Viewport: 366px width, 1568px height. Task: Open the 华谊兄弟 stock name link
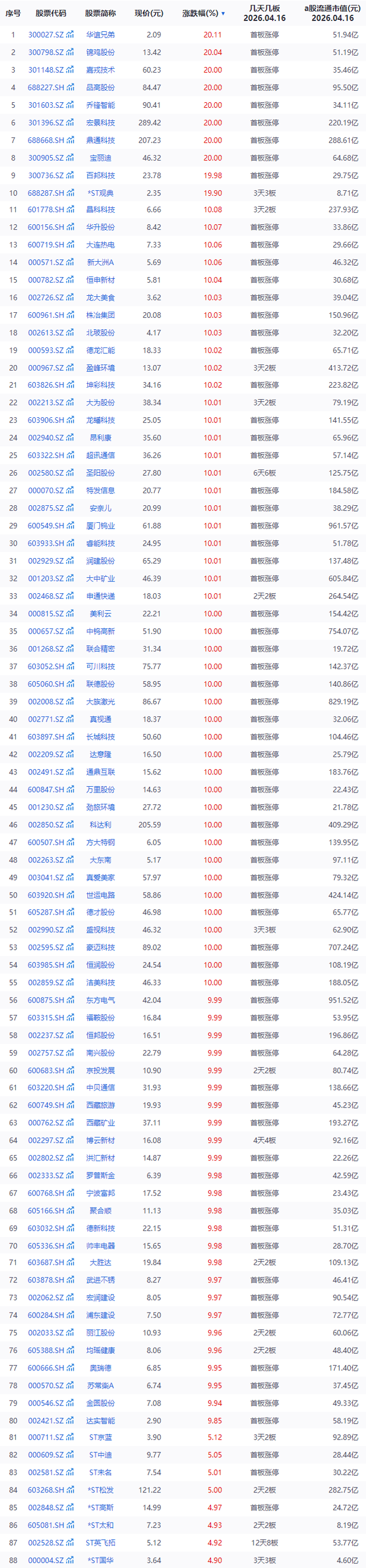(100, 35)
